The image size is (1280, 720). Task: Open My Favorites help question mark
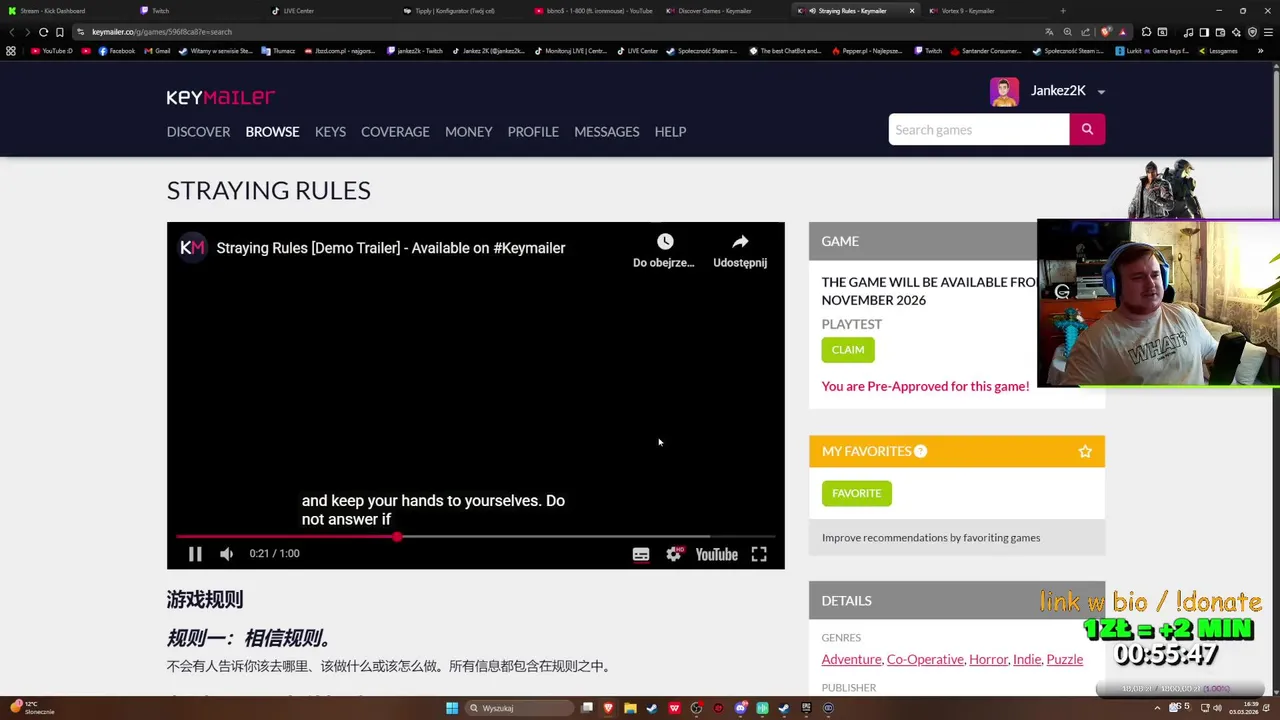tap(920, 452)
